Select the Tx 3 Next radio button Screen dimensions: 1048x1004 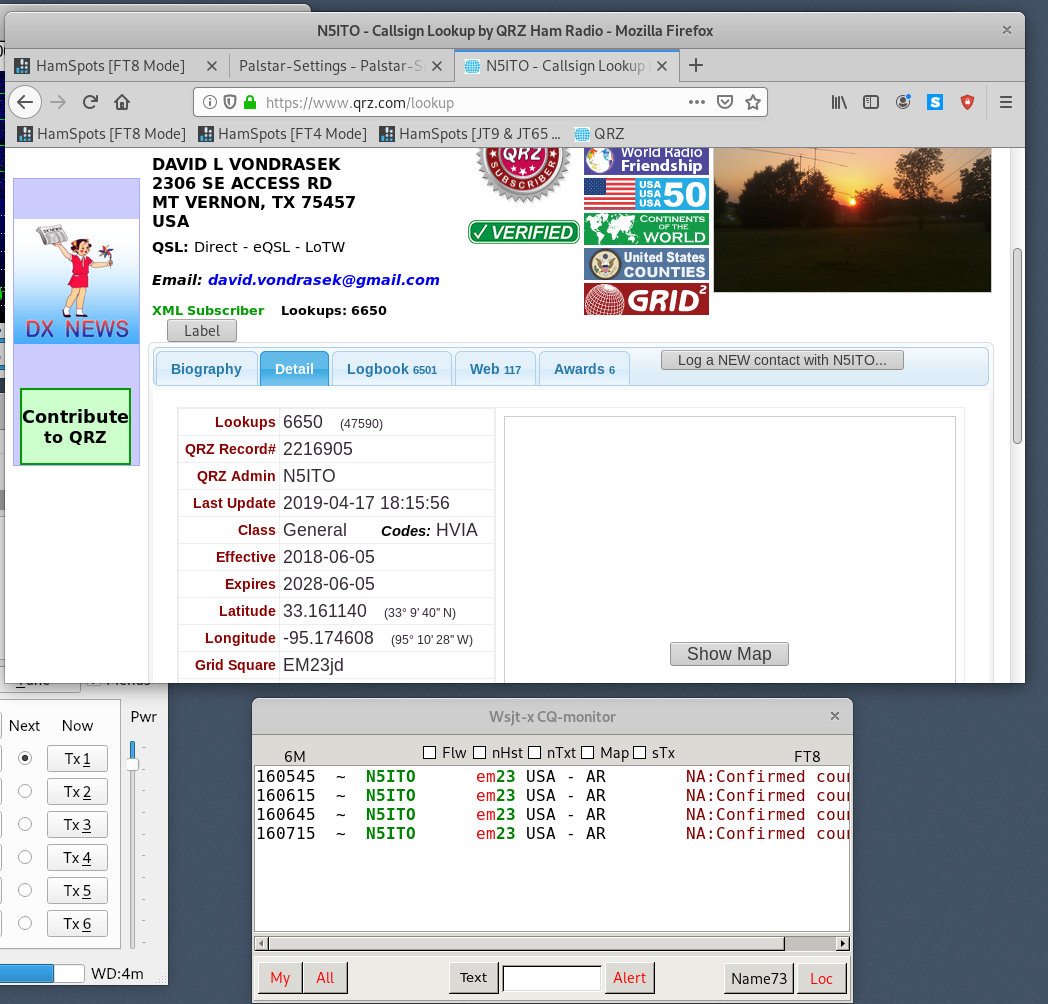coord(25,824)
